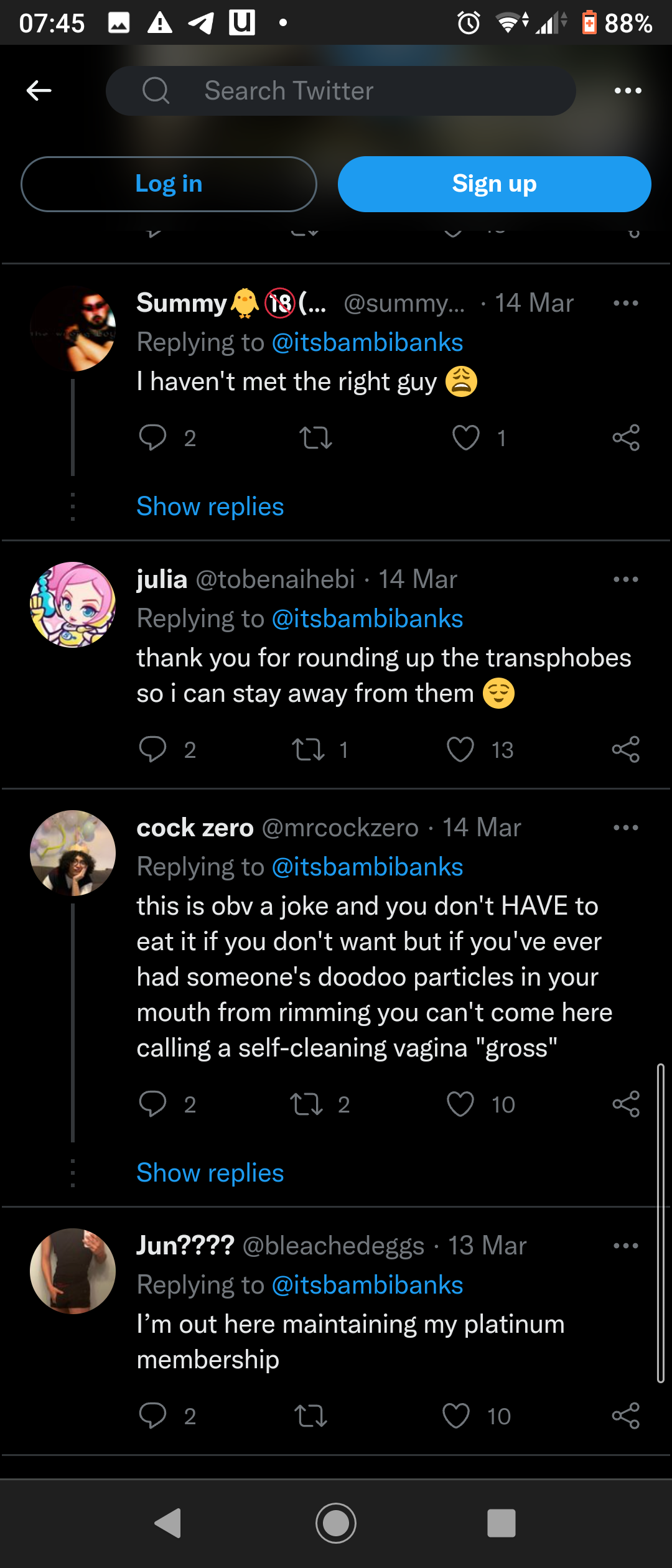Open @itsbambibanks link in julia's reply
Viewport: 672px width, 1568px height.
368,618
